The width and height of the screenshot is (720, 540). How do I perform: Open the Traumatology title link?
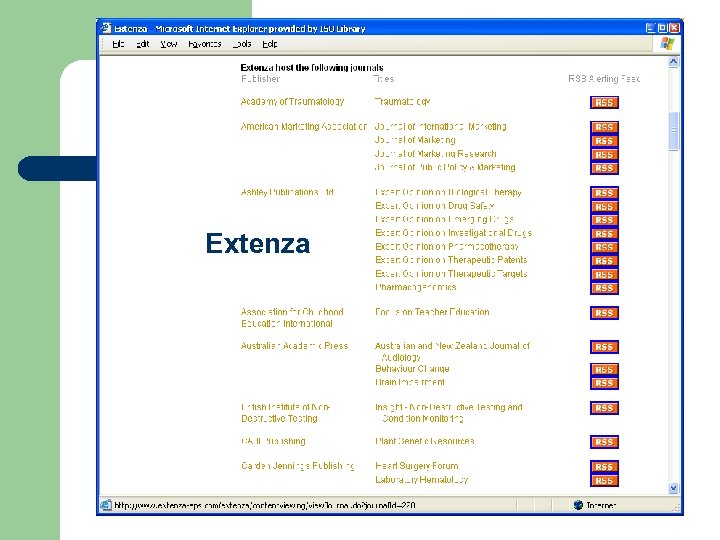(402, 101)
